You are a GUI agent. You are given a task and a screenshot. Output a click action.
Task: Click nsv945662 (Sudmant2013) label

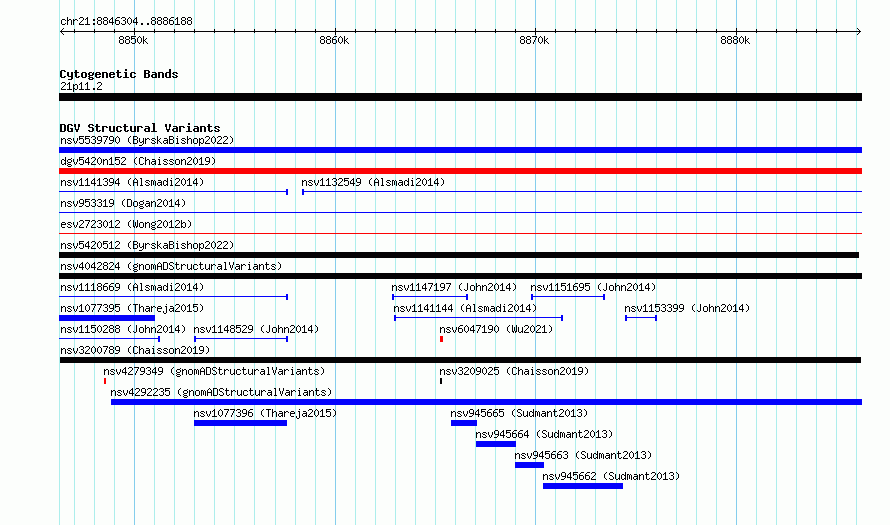click(x=611, y=476)
